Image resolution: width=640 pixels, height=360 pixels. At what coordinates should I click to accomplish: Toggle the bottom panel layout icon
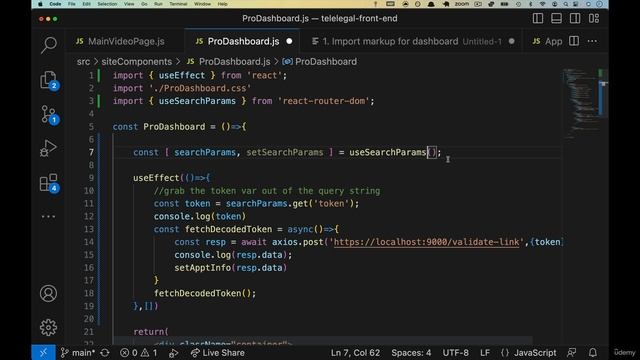[x=556, y=18]
